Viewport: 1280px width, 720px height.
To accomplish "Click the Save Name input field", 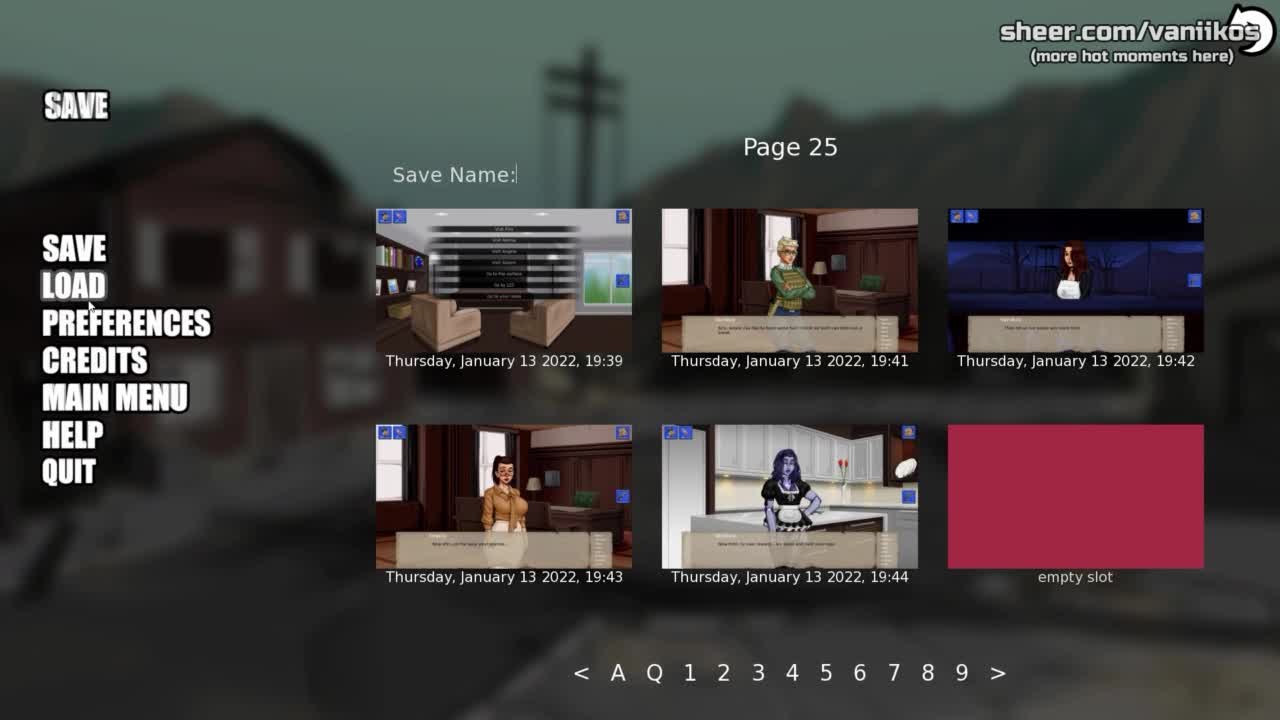I will [560, 175].
